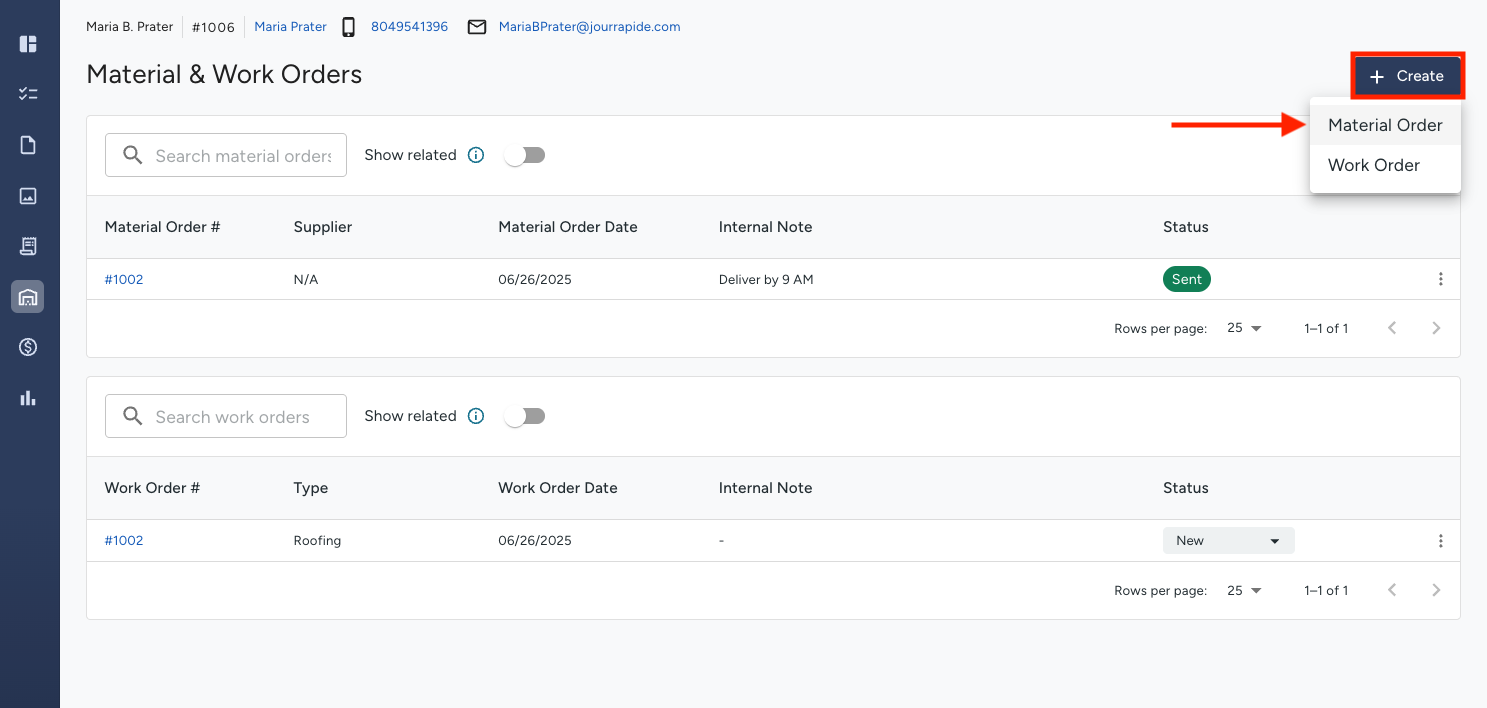Image resolution: width=1487 pixels, height=708 pixels.
Task: Click the Supplier column header
Action: [x=323, y=227]
